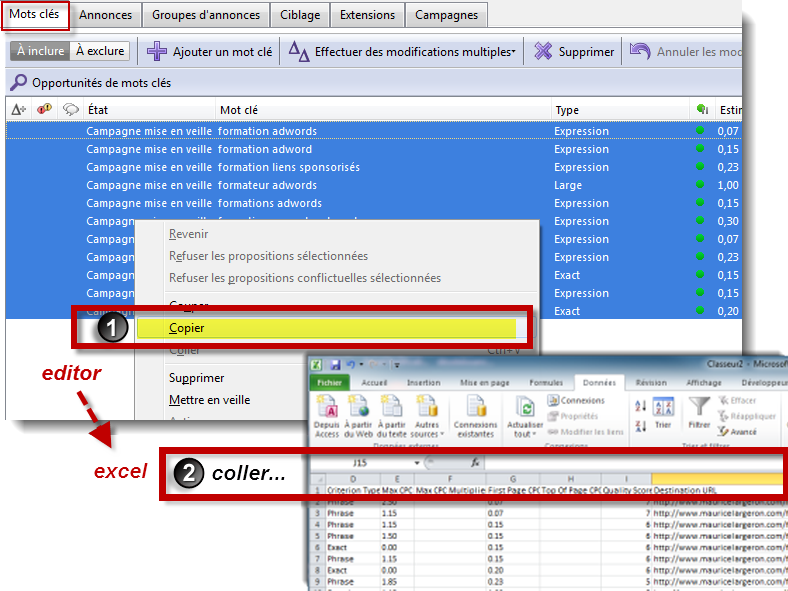The width and height of the screenshot is (788, 591).
Task: Open the Excel Mise en page tab
Action: coord(484,383)
